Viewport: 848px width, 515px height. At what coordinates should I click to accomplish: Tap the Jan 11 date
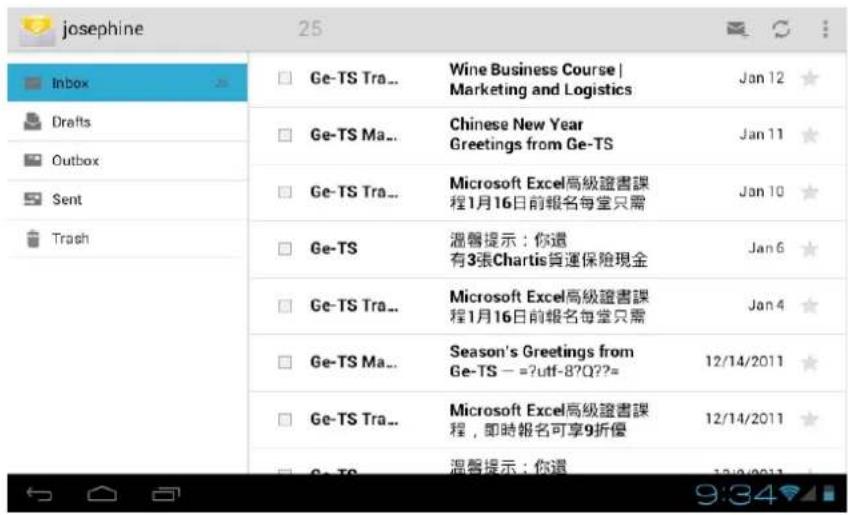[761, 134]
